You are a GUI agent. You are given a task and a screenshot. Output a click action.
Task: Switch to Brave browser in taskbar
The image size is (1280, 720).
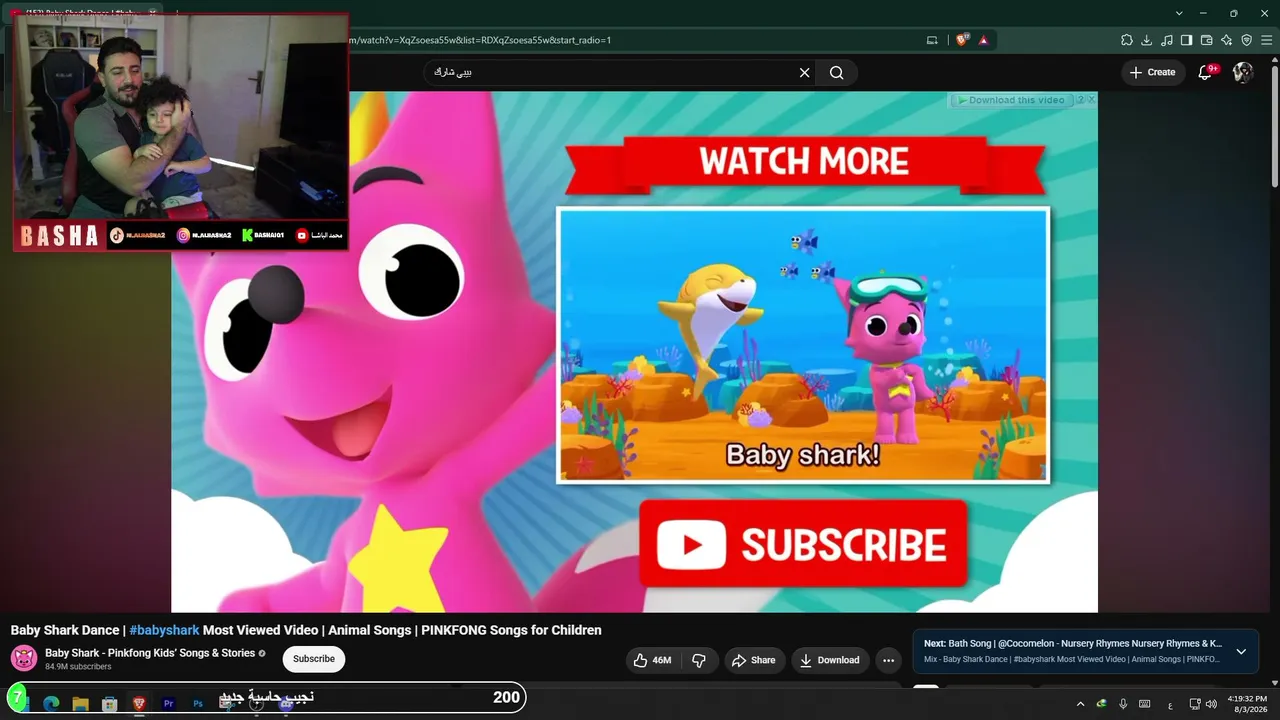pos(139,704)
